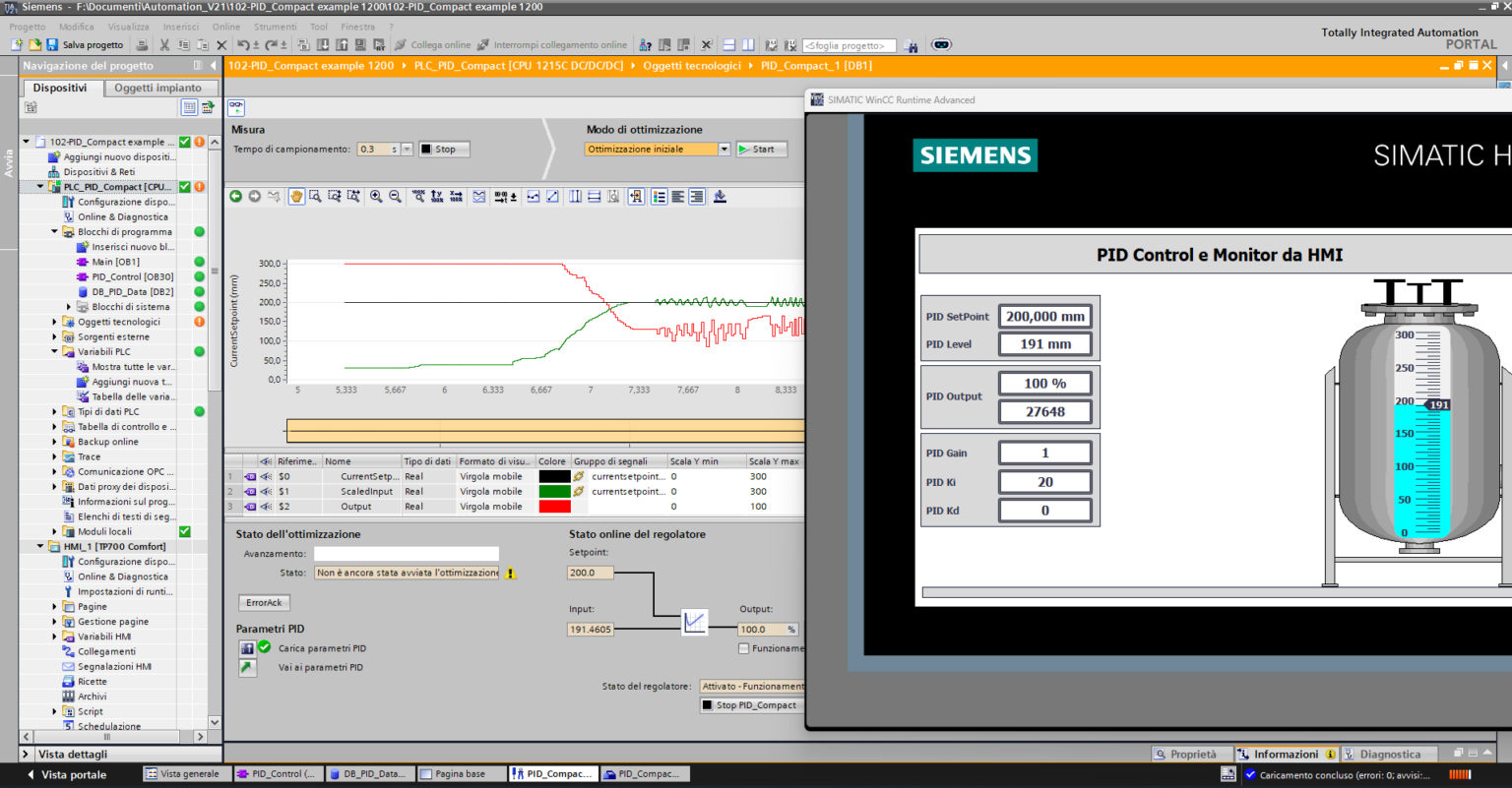Toggle visibility icon for ScaledInput row
This screenshot has height=788, width=1512.
(x=266, y=492)
